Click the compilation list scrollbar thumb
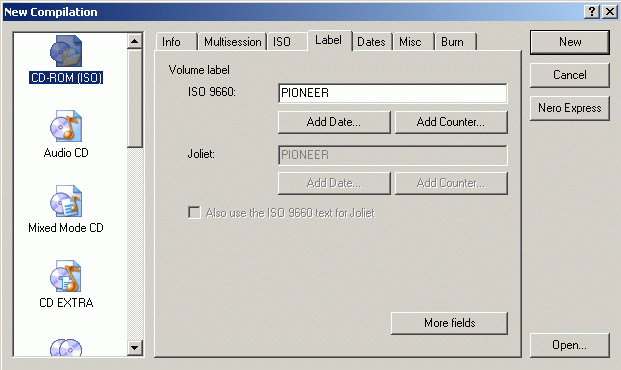 (x=135, y=98)
